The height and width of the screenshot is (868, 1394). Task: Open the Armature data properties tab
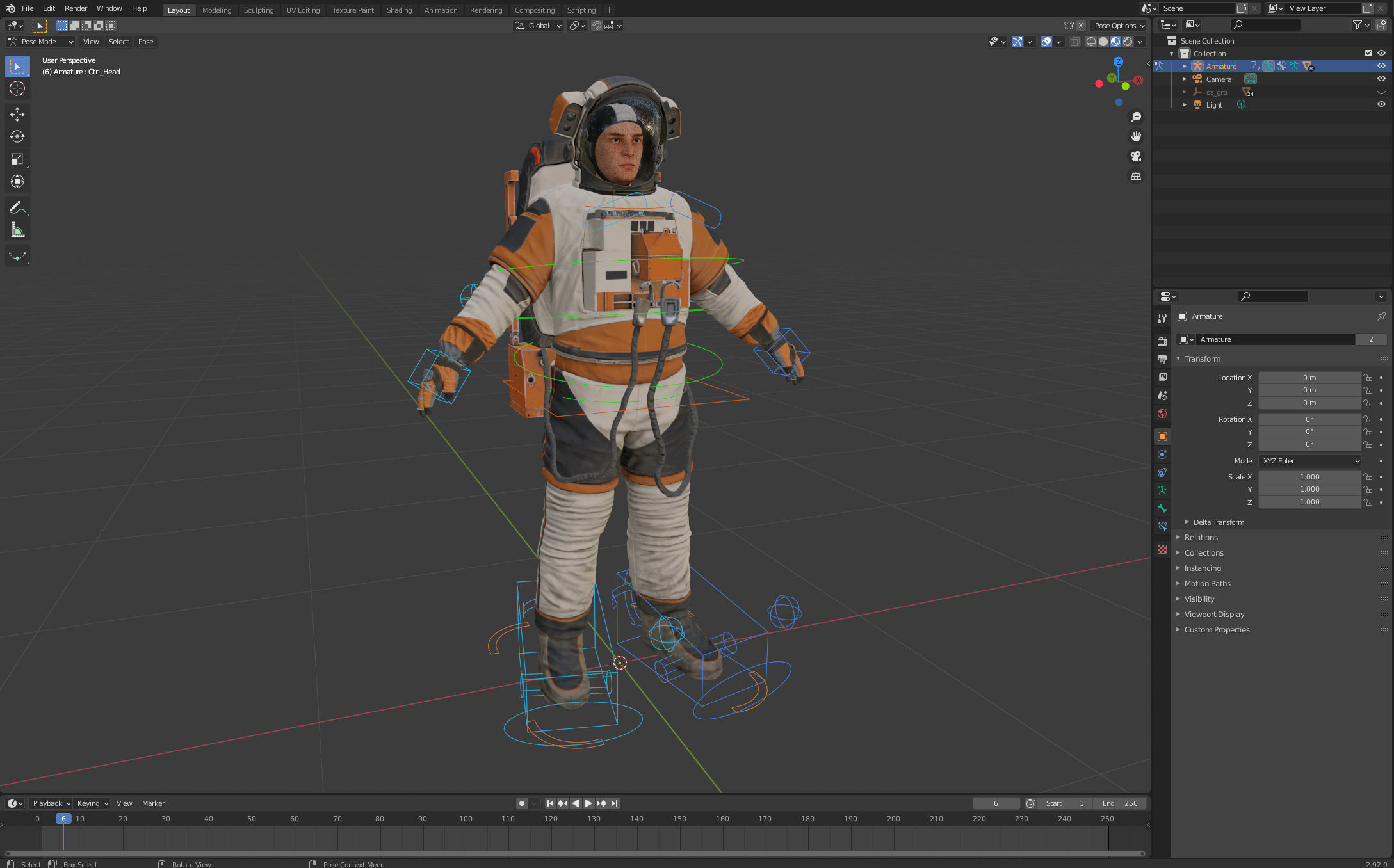(1162, 490)
